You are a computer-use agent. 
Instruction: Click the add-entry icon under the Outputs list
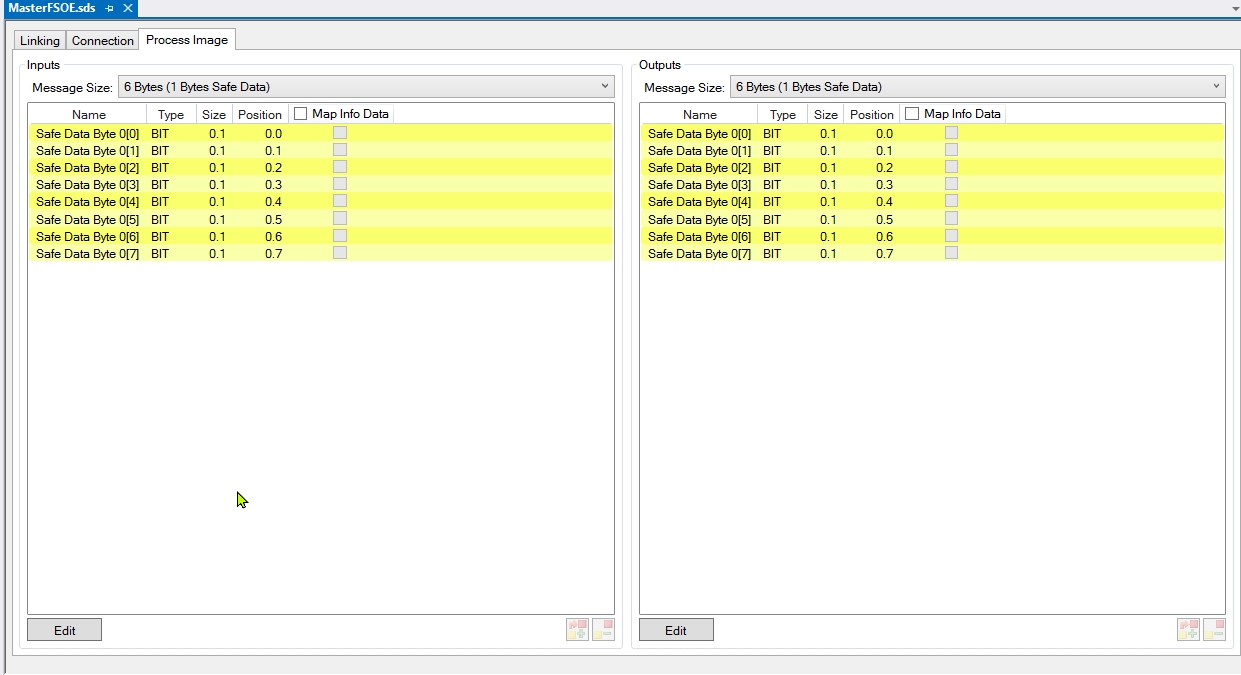pos(1188,630)
